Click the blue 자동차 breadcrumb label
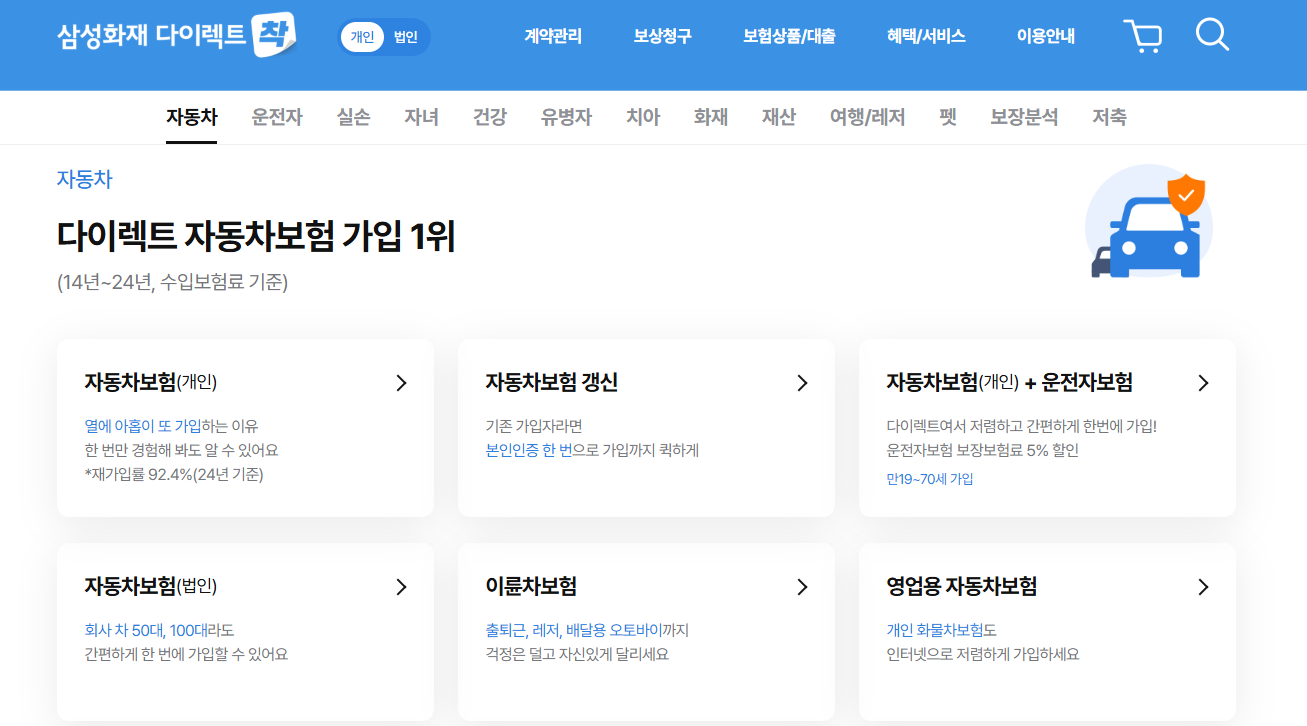The width and height of the screenshot is (1307, 726). click(x=85, y=180)
